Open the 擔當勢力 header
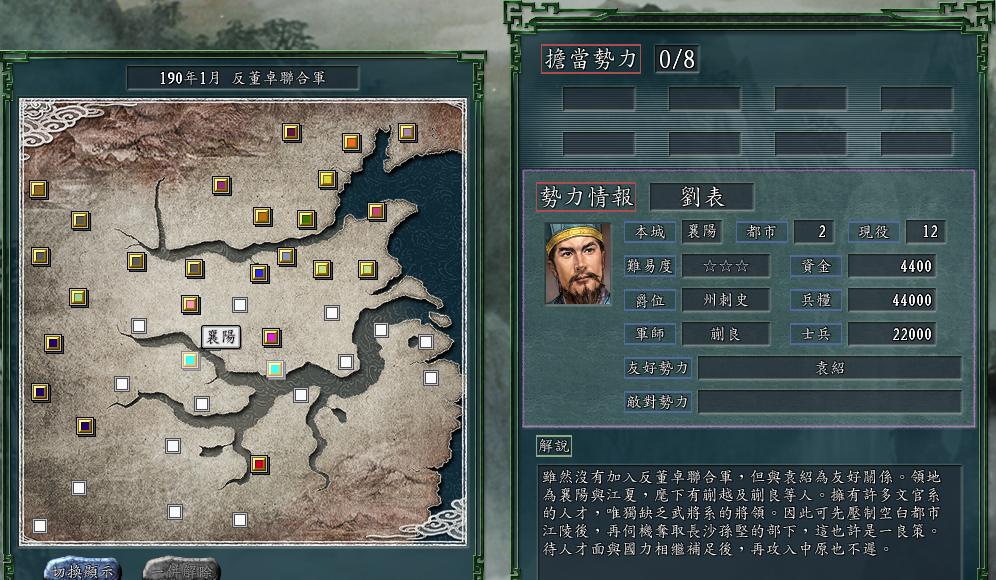This screenshot has width=996, height=580. coord(591,59)
